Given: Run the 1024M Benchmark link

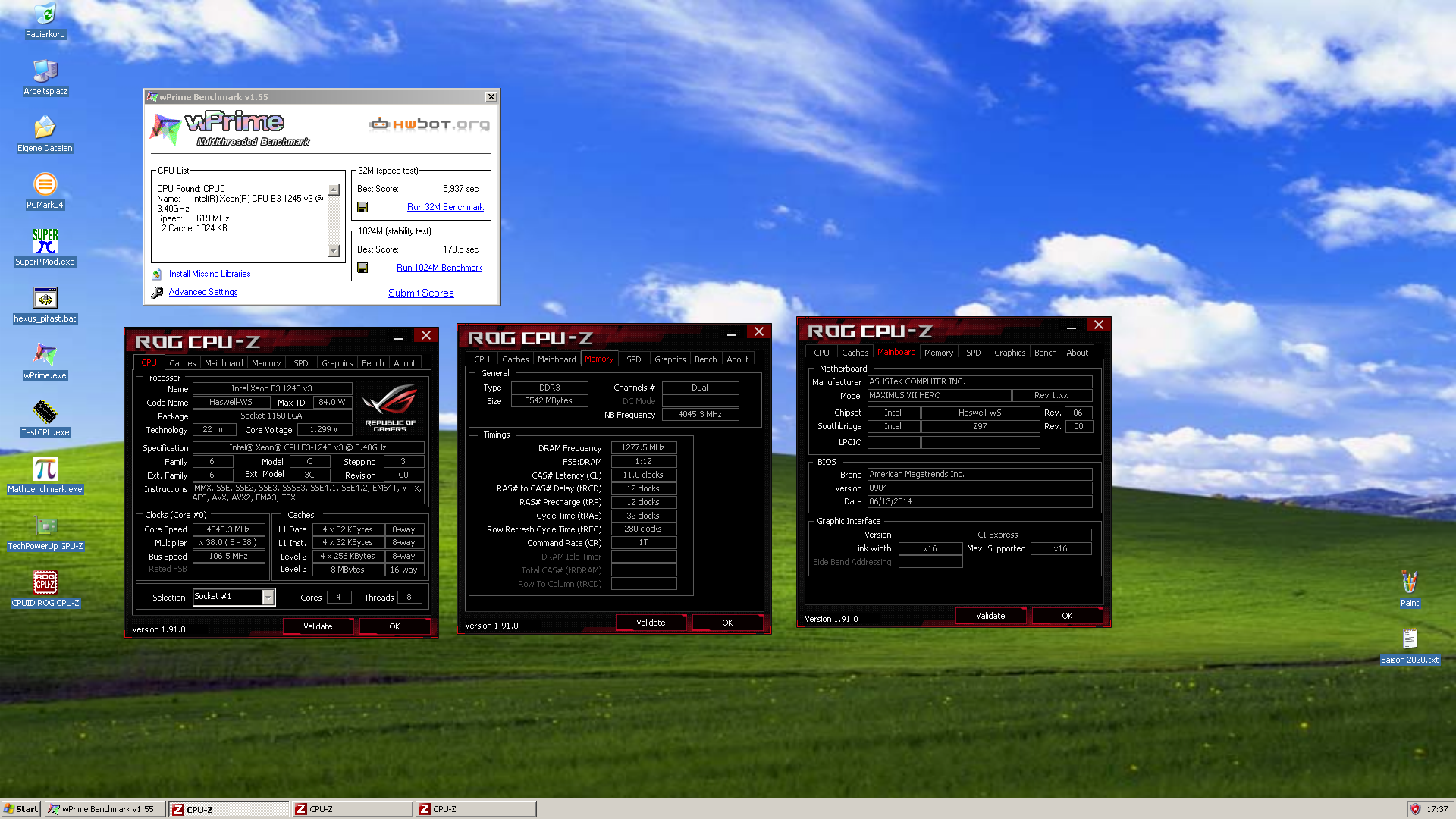Looking at the screenshot, I should click(x=439, y=268).
